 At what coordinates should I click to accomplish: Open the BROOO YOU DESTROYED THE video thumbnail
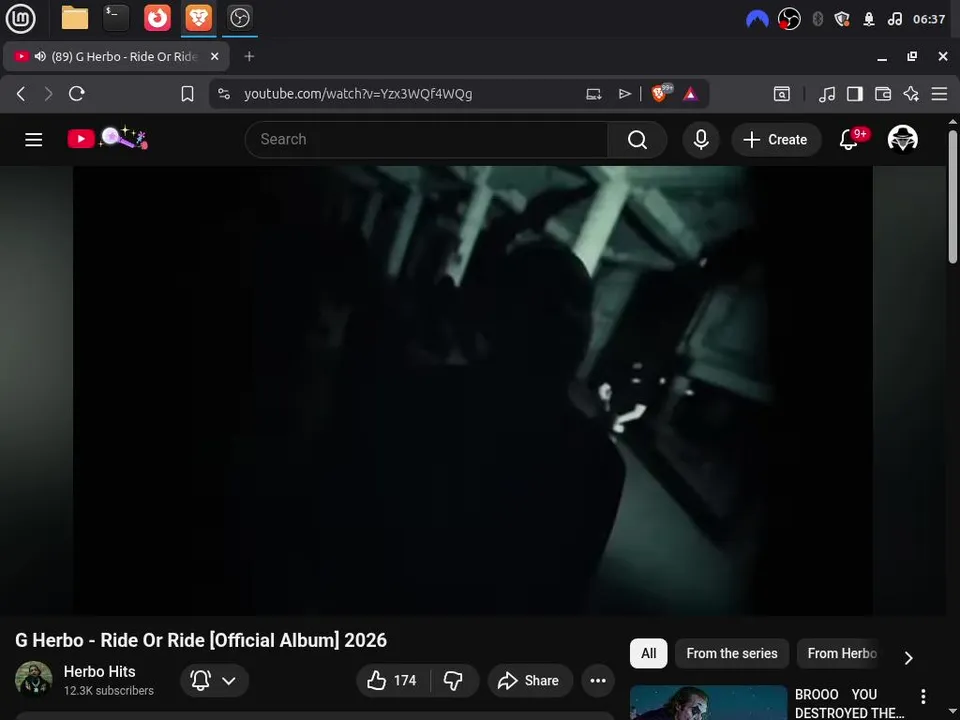click(708, 702)
